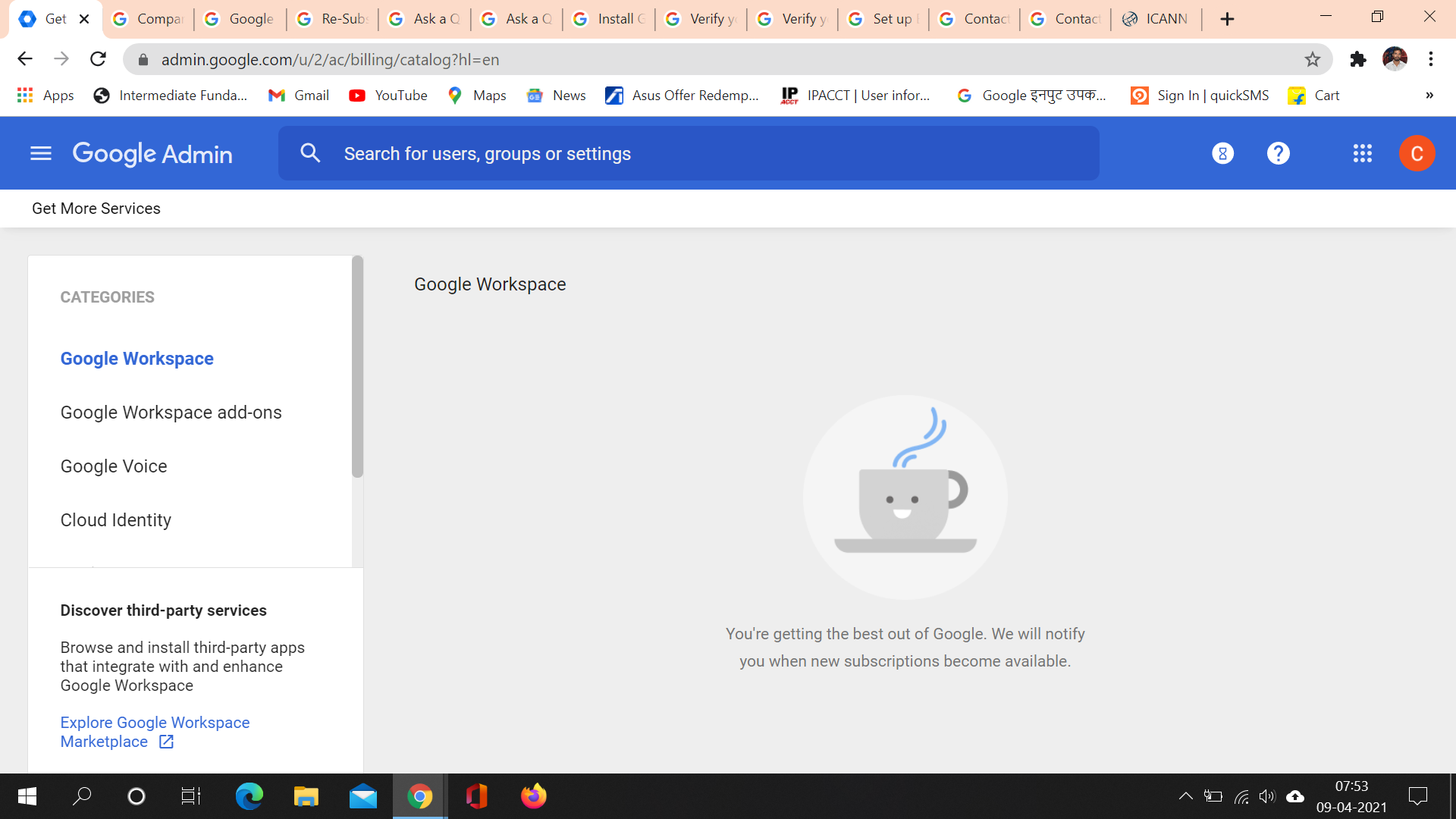Viewport: 1456px width, 819px height.
Task: Expand the hidden bookmarks overflow chevron
Action: click(1429, 96)
